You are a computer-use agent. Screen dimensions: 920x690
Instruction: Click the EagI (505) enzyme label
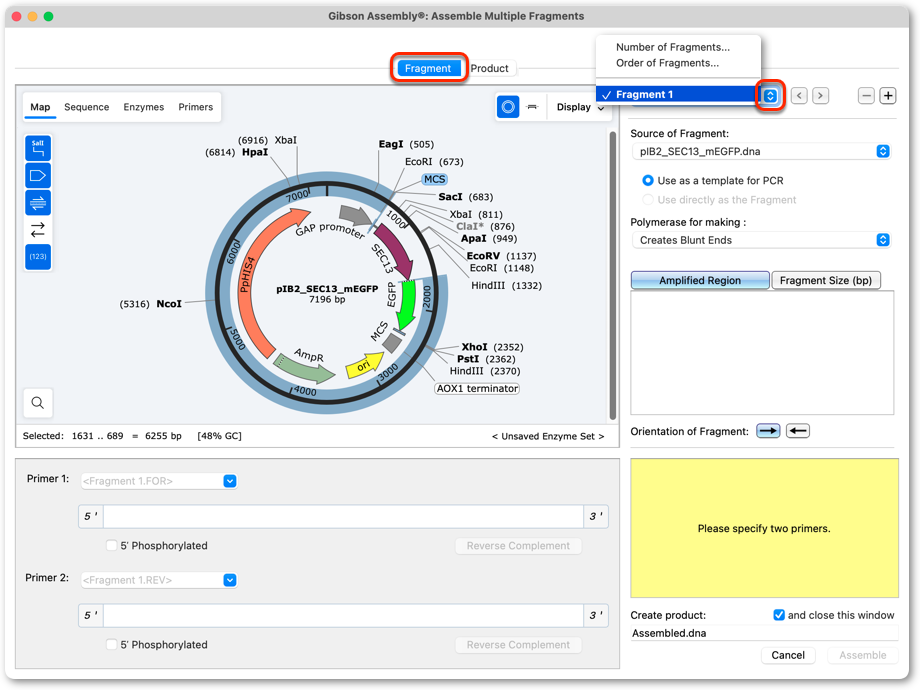tap(406, 144)
